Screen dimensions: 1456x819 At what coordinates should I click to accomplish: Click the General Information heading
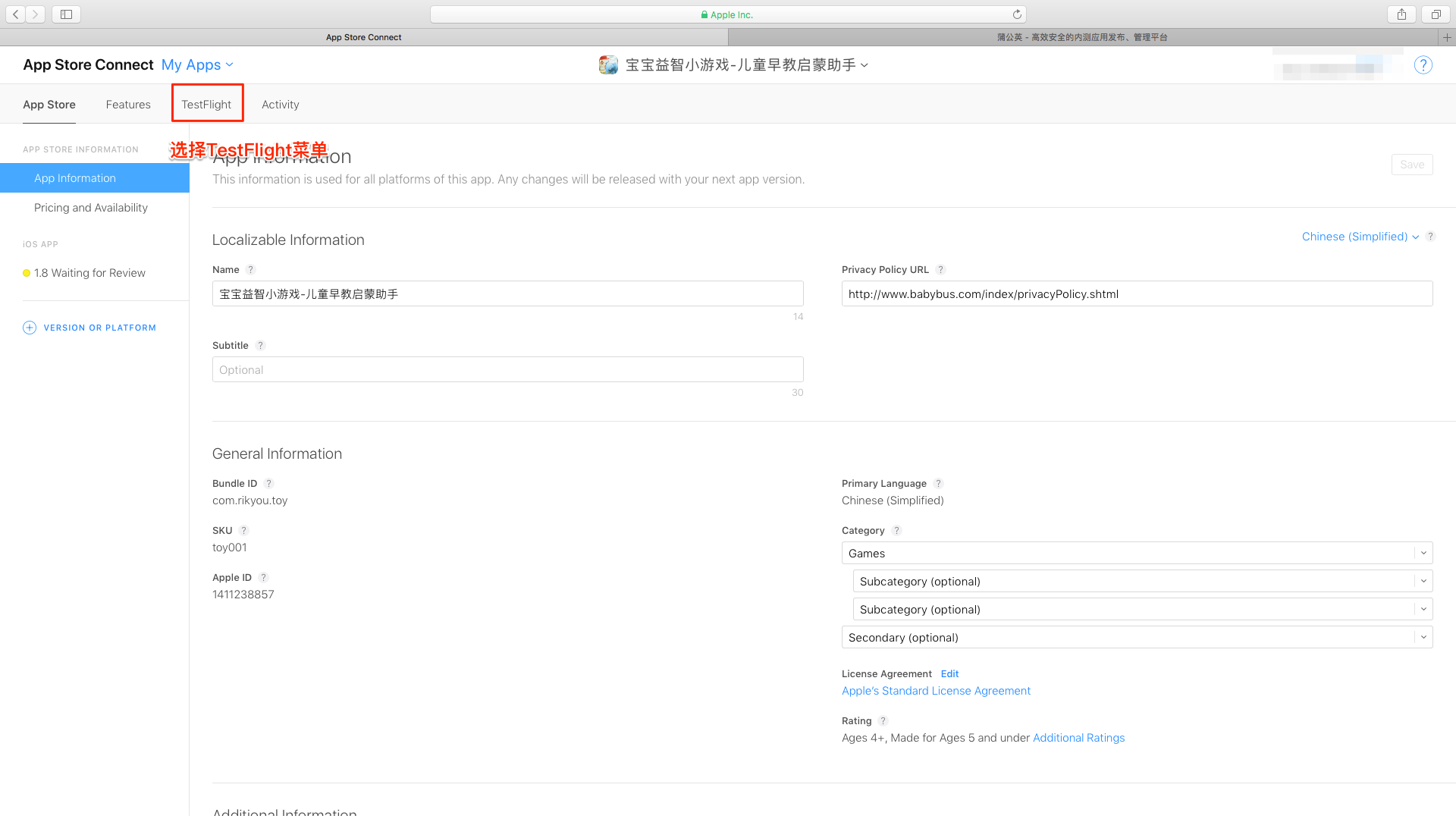pos(277,453)
